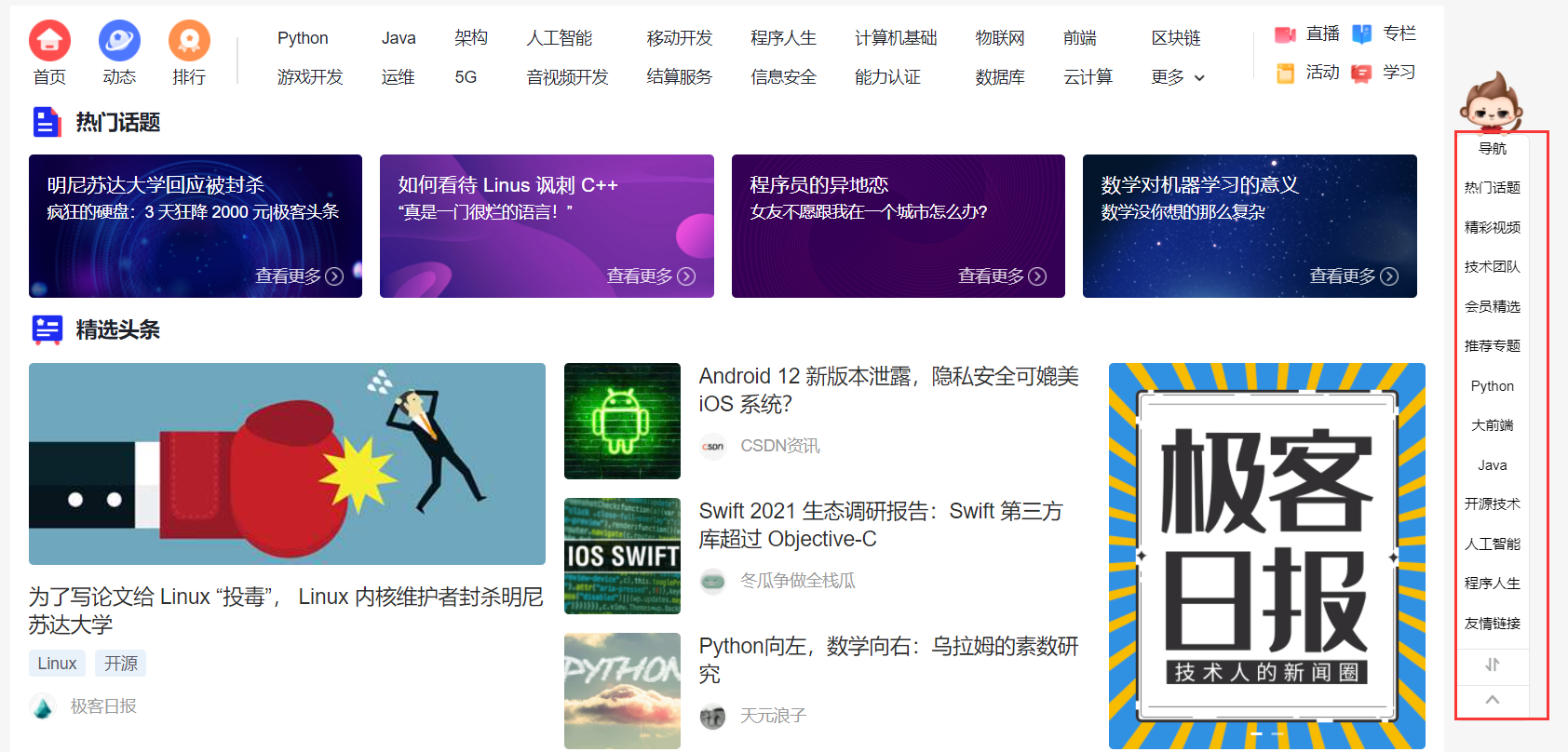Jump to 友情链接 from the sidebar
This screenshot has height=752, width=1568.
1493,624
